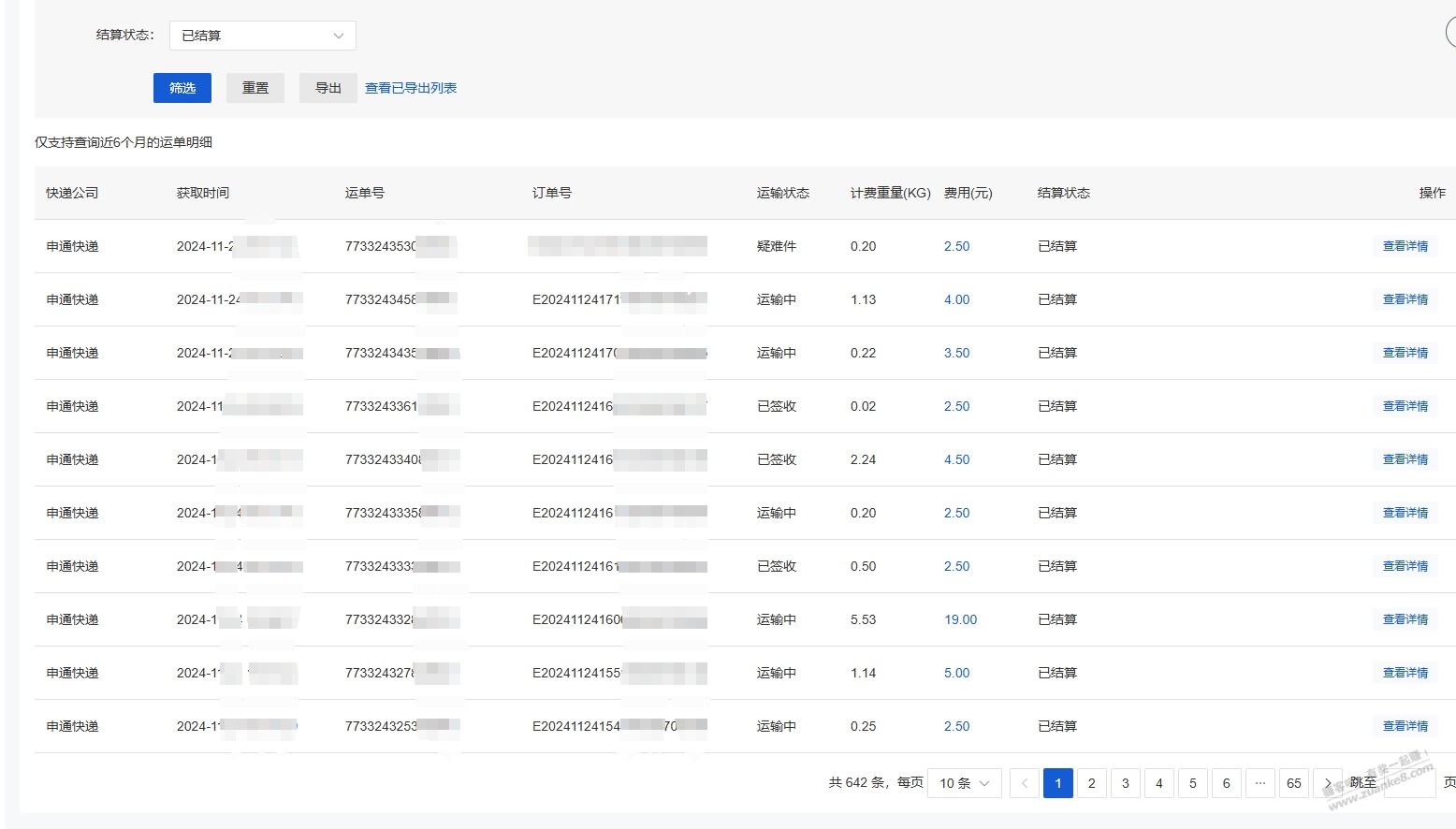Screen dimensions: 1456x829
Task: Click the 2.24 weight value
Action: (x=864, y=459)
